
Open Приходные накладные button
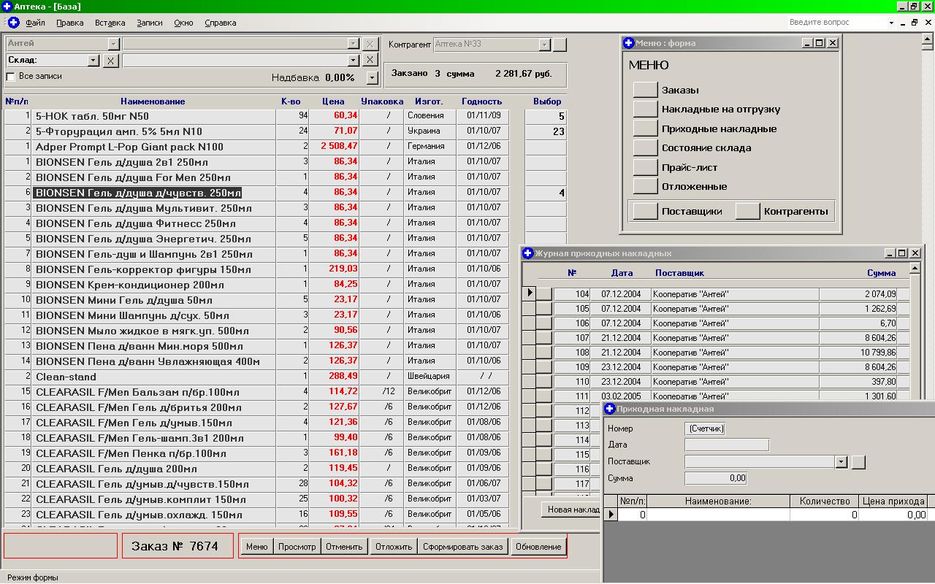645,128
